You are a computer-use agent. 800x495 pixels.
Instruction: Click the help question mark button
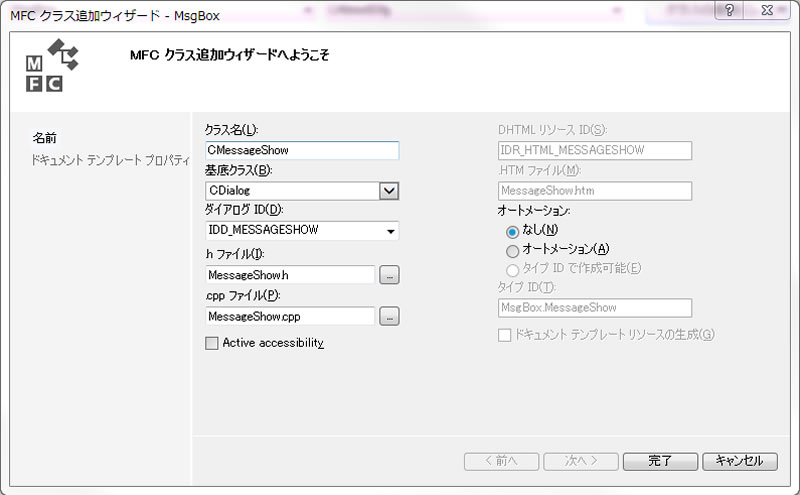pos(729,10)
